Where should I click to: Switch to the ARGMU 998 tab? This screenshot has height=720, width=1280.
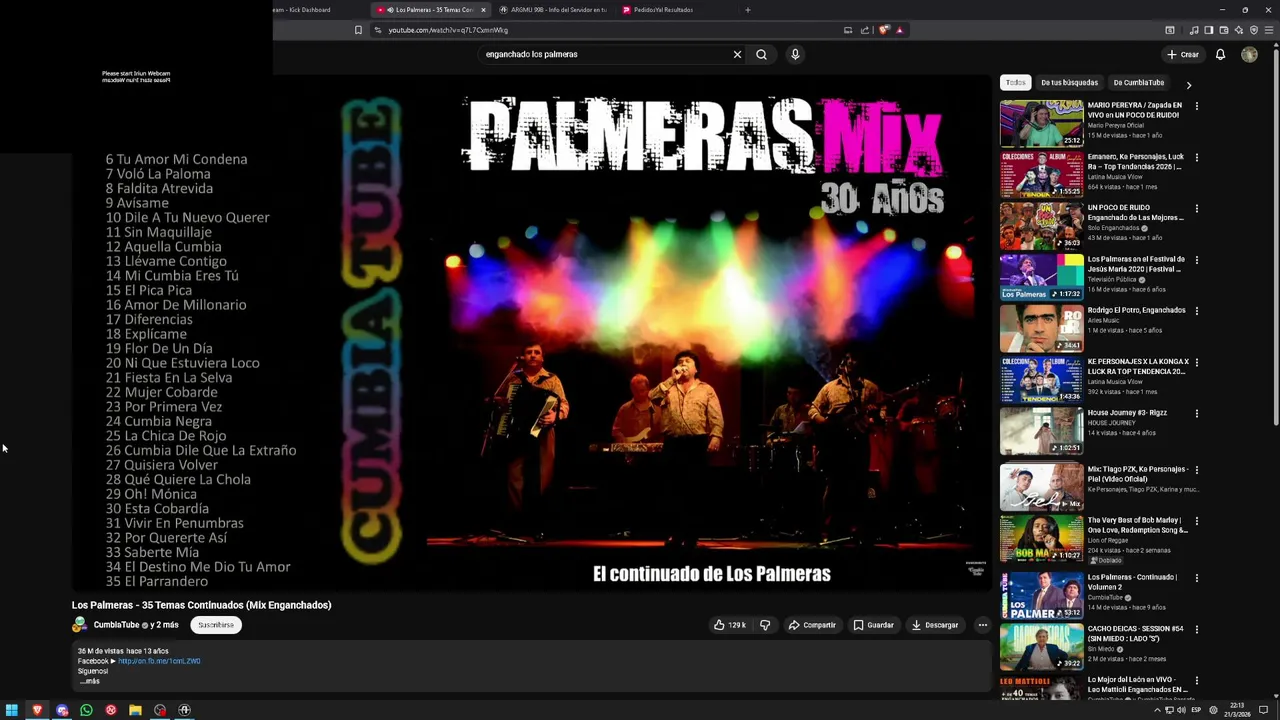(x=552, y=10)
